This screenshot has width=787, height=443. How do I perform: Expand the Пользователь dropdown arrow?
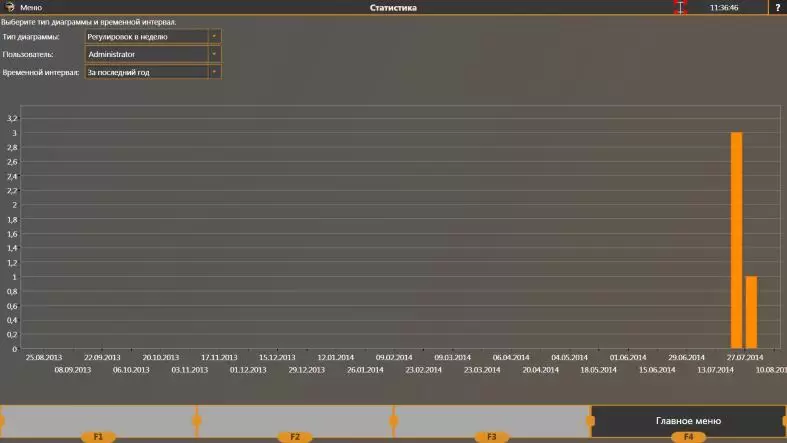[x=213, y=54]
